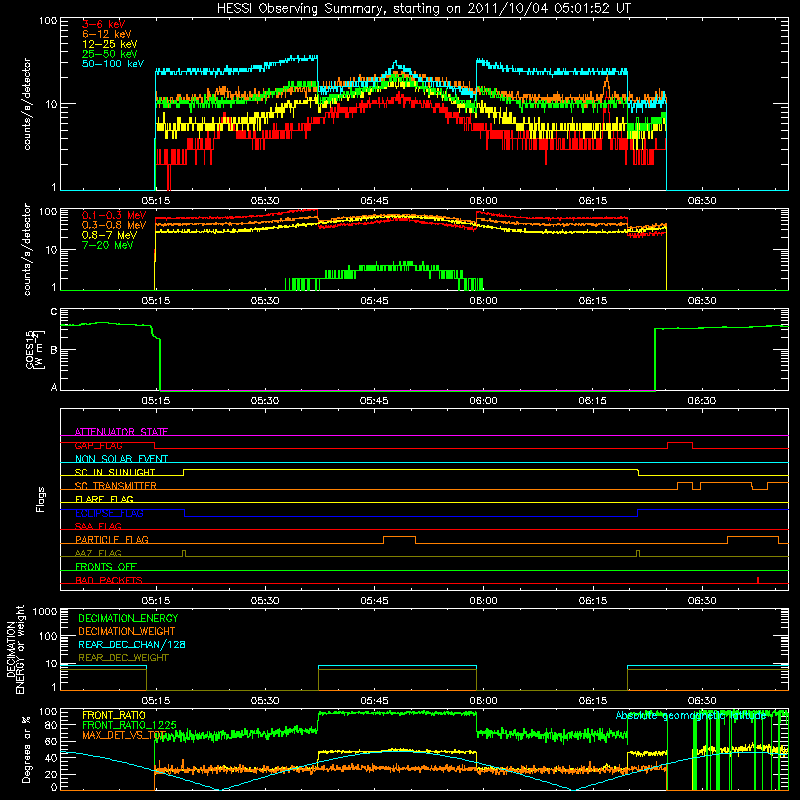This screenshot has height=800, width=800.
Task: Select the SC_IN_SUNLIGHT flag label
Action: (x=115, y=472)
